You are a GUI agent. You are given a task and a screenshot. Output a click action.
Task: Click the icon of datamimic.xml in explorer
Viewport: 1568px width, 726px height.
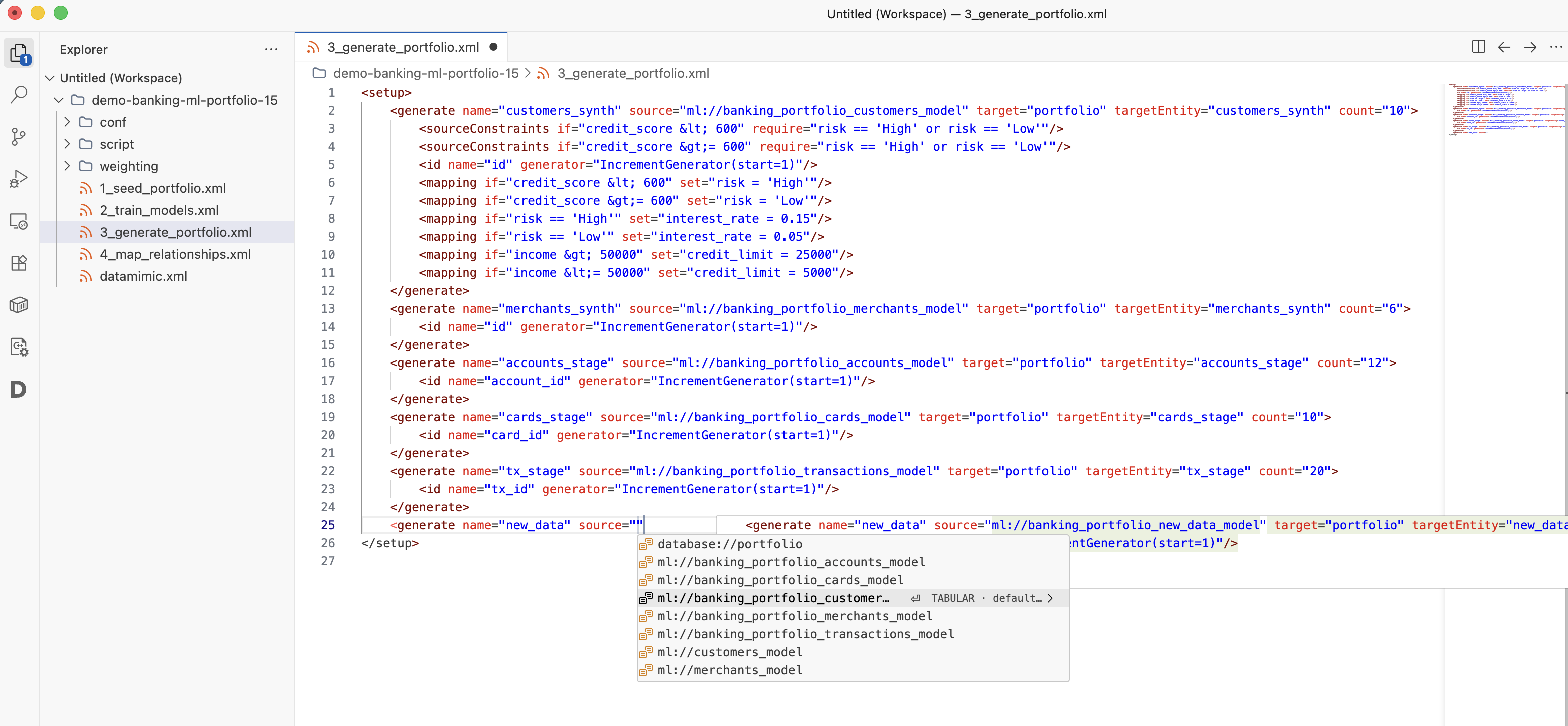[86, 277]
